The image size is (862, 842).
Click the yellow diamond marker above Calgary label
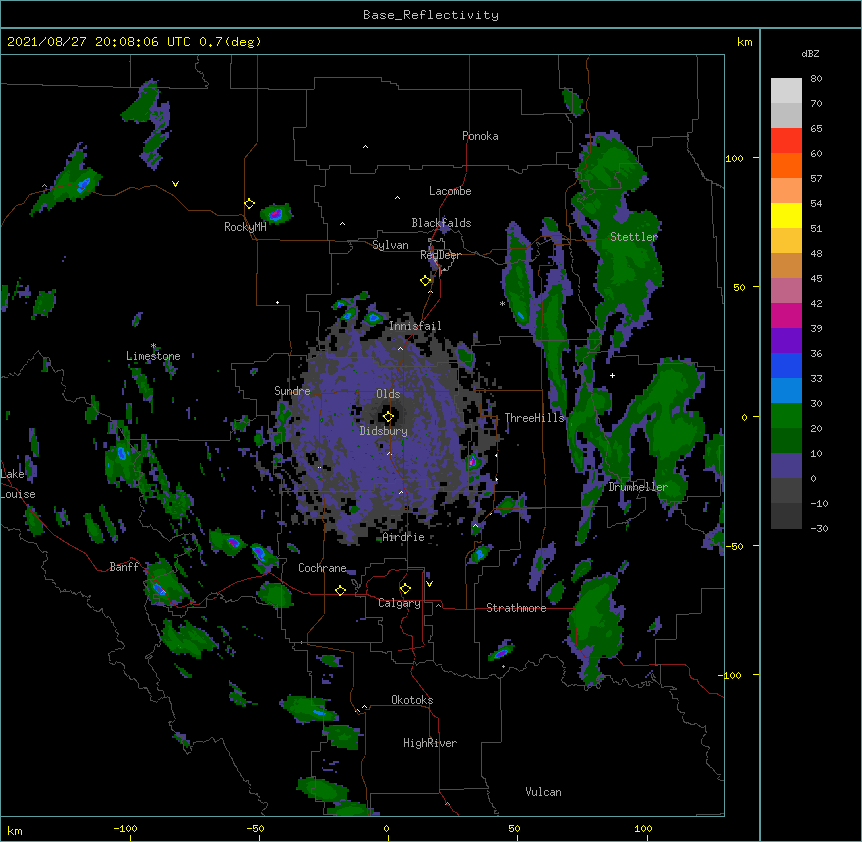(x=405, y=589)
